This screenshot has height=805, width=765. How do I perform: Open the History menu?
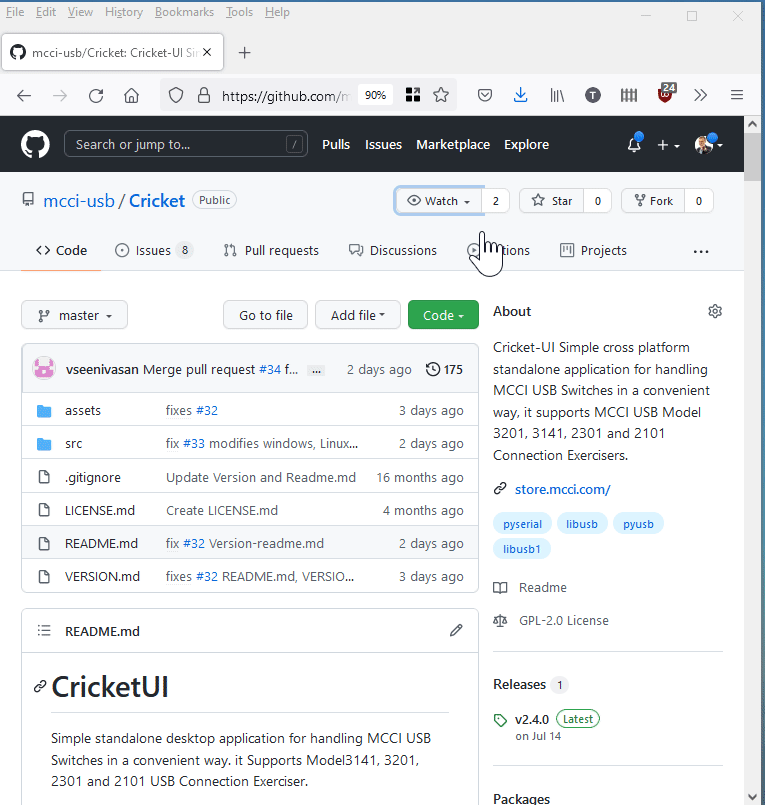pos(124,12)
